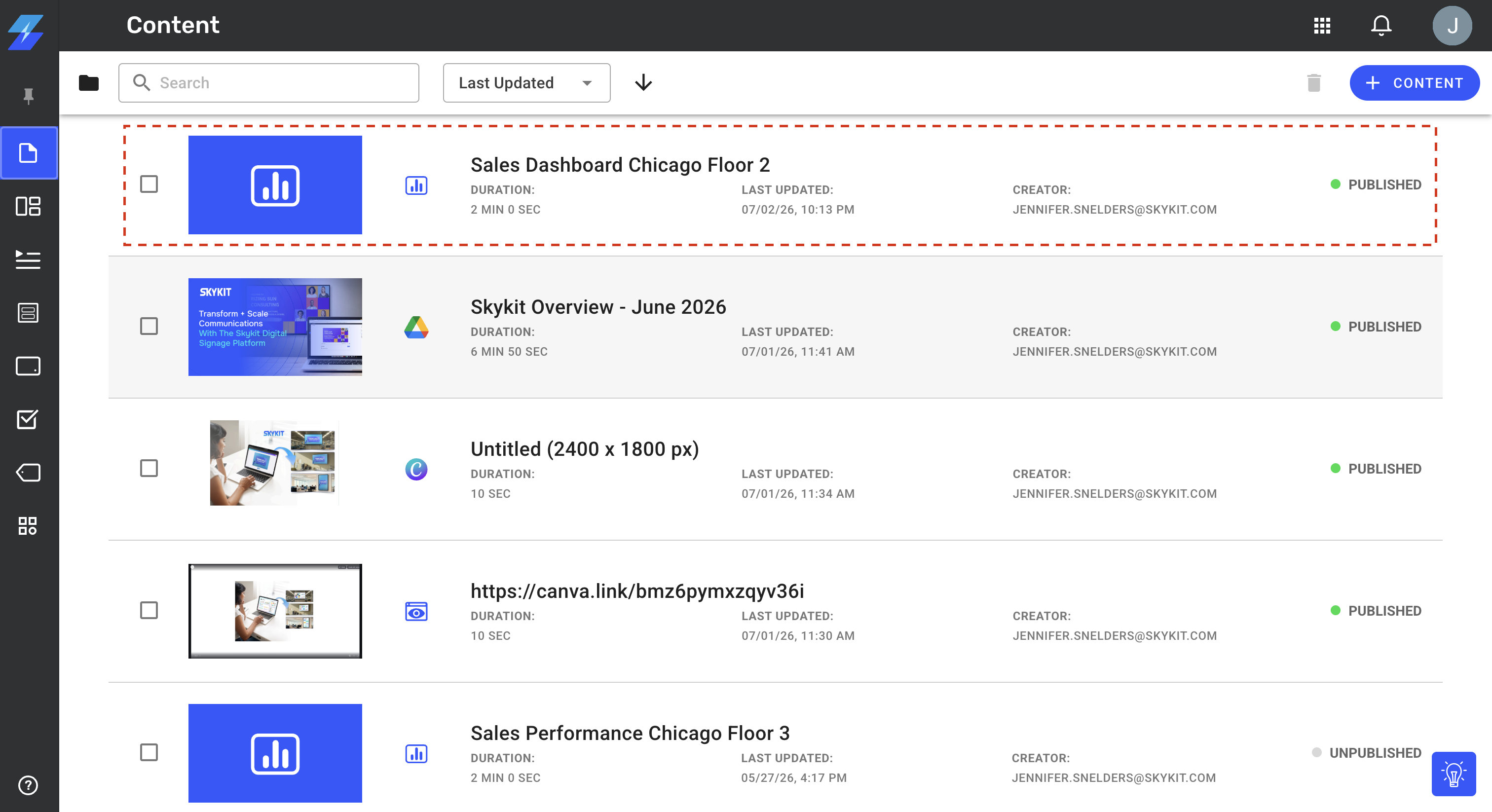Click the '07/02/26, 10:13 PM' timestamp
The width and height of the screenshot is (1492, 812).
[x=798, y=210]
